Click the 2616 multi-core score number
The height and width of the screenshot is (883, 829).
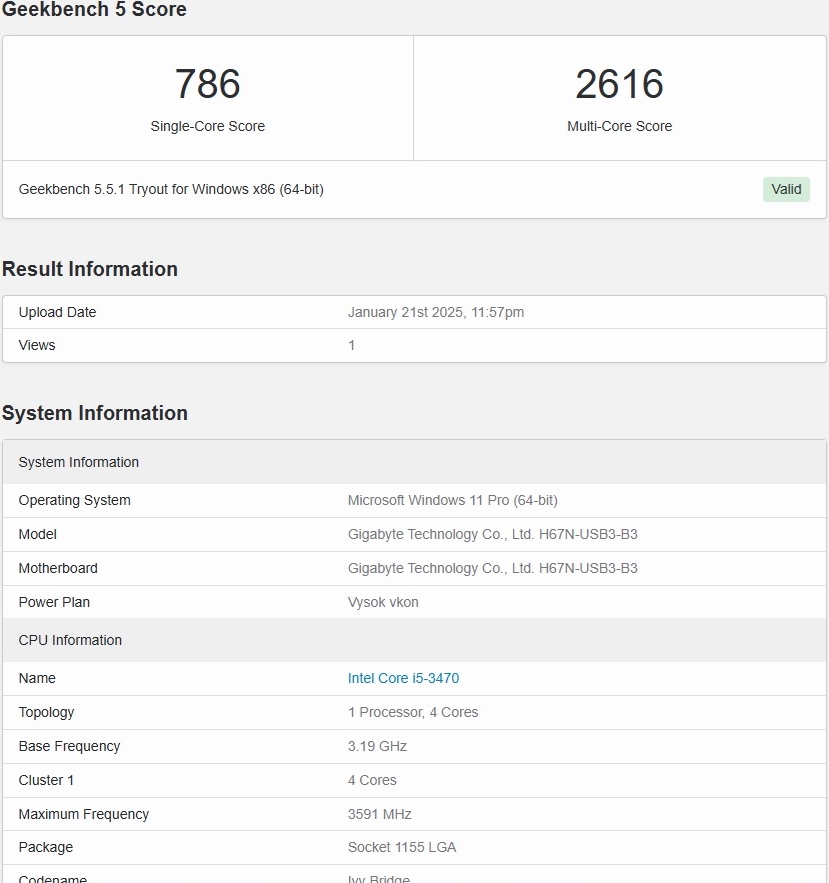[x=619, y=84]
